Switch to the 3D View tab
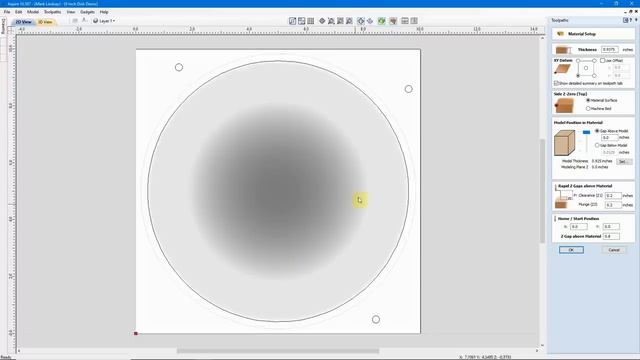 (x=45, y=22)
